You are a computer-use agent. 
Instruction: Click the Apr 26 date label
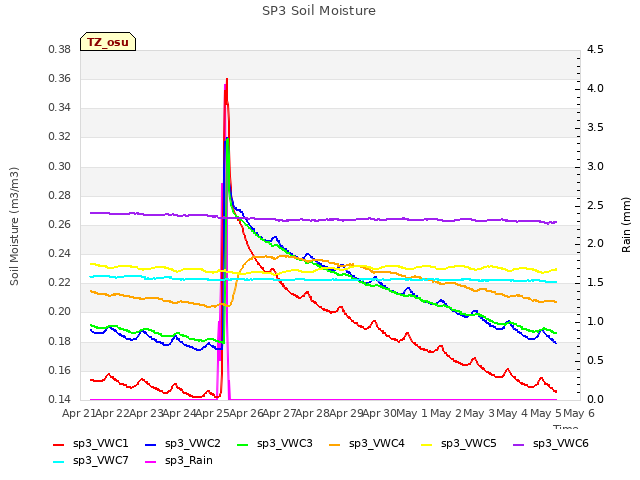pos(246,414)
